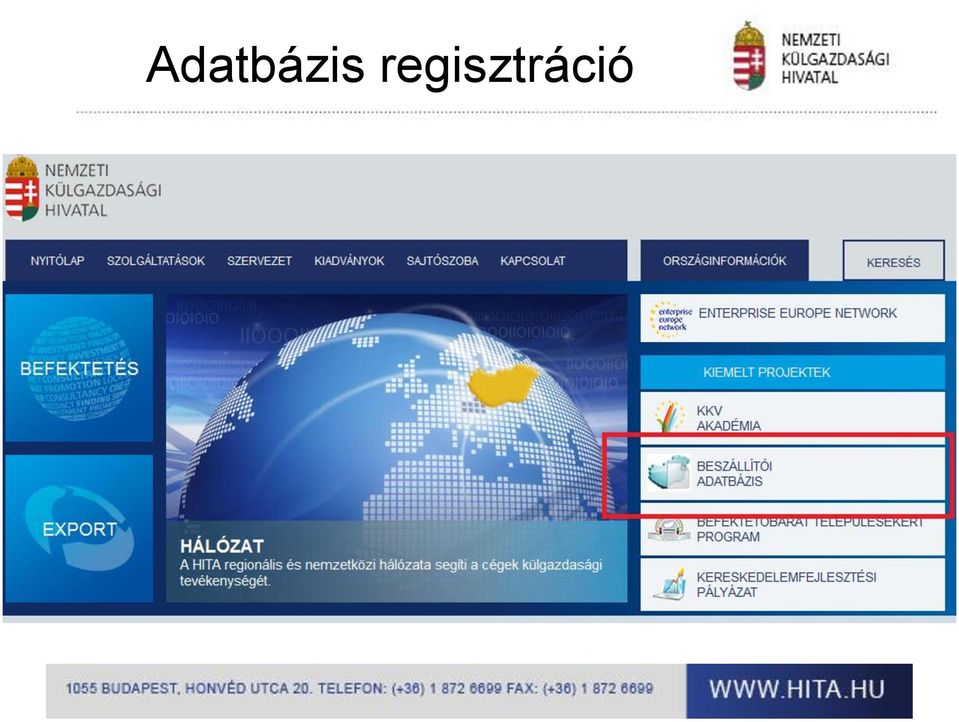
Task: Open the KERESKEDELEMFEJLESZTÉSI PÁLYÁZAT link
Action: (787, 584)
